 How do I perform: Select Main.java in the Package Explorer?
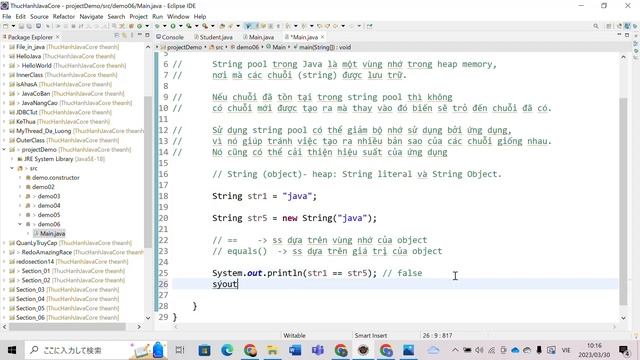coord(52,233)
